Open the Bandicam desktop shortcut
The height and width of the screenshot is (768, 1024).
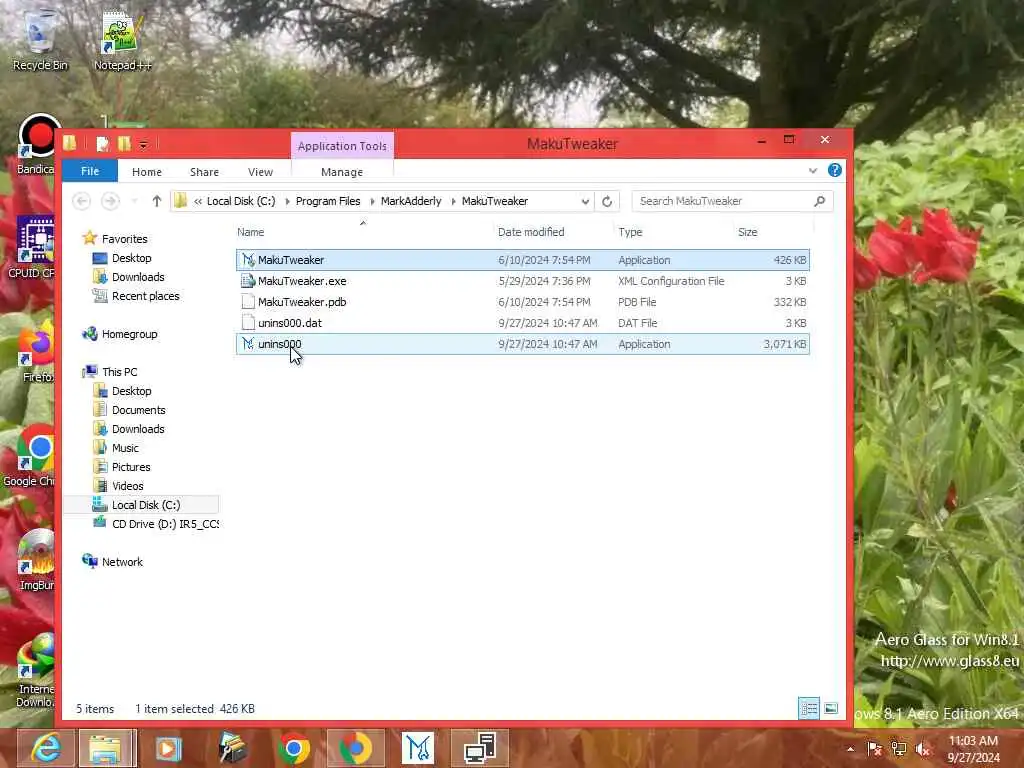[37, 145]
